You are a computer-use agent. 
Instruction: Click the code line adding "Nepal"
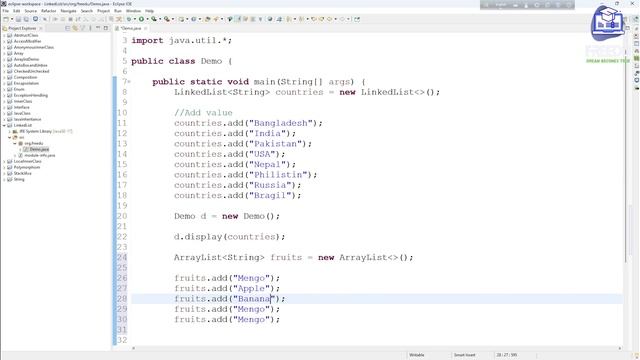(235, 164)
